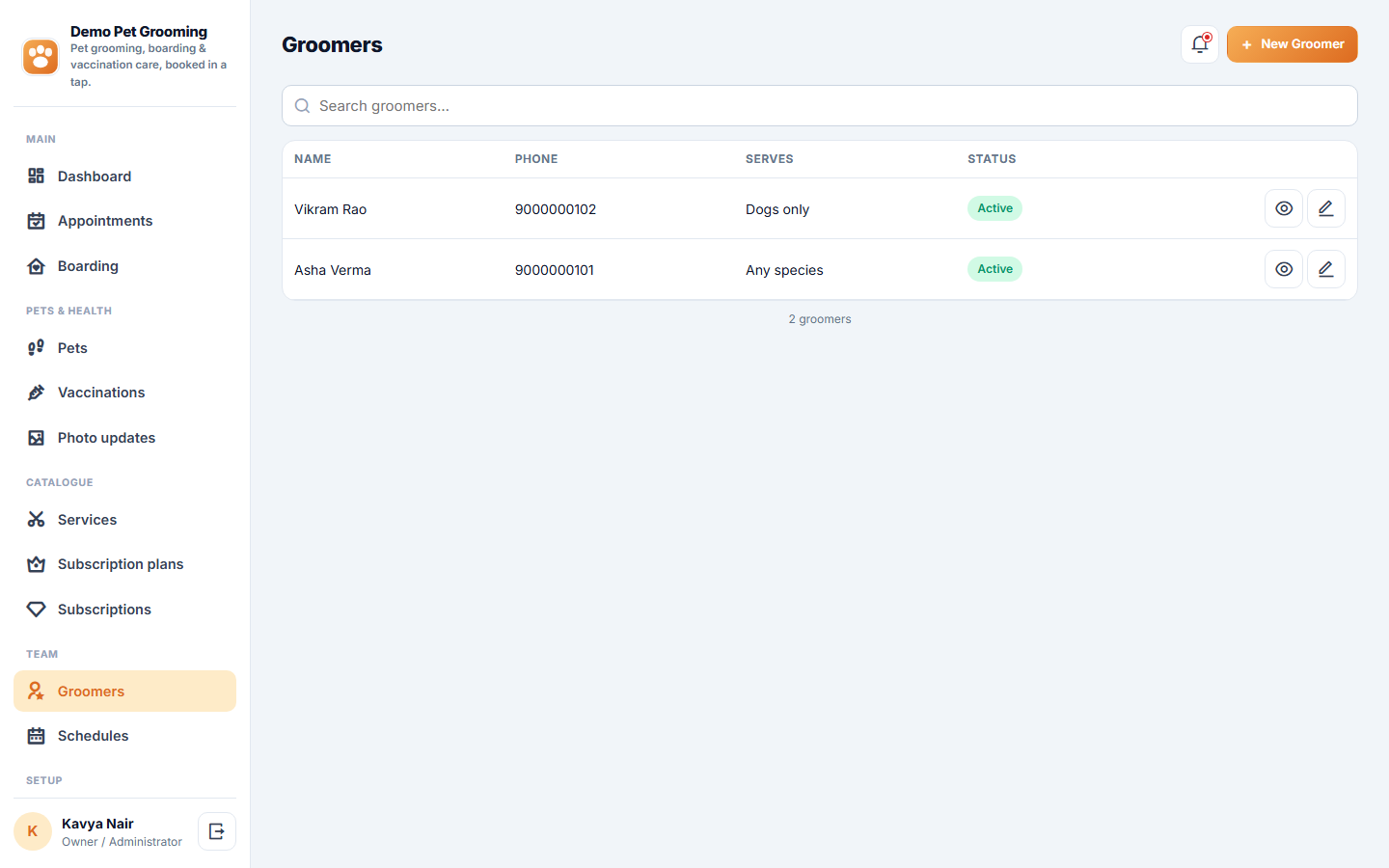This screenshot has width=1389, height=868.
Task: Click the NAME column header
Action: (x=313, y=159)
